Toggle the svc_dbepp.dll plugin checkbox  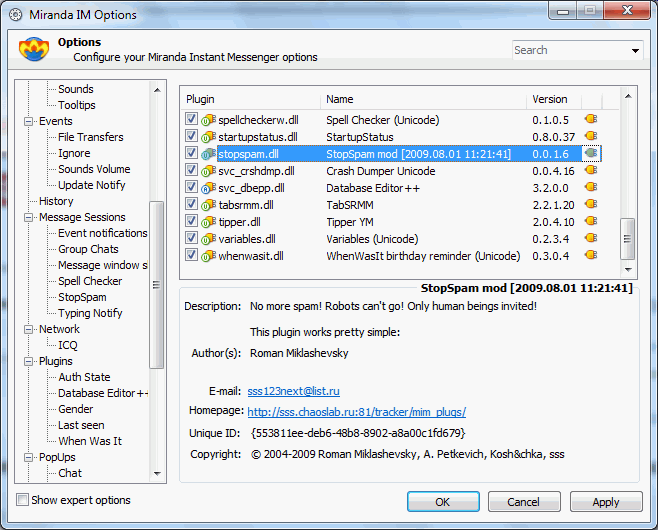tap(191, 187)
